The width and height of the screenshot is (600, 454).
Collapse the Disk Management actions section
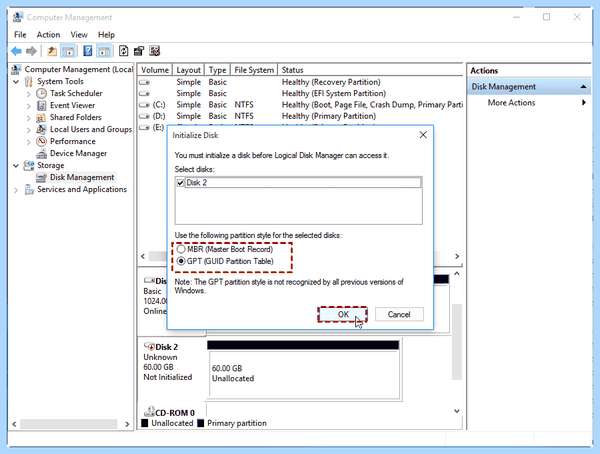point(583,87)
